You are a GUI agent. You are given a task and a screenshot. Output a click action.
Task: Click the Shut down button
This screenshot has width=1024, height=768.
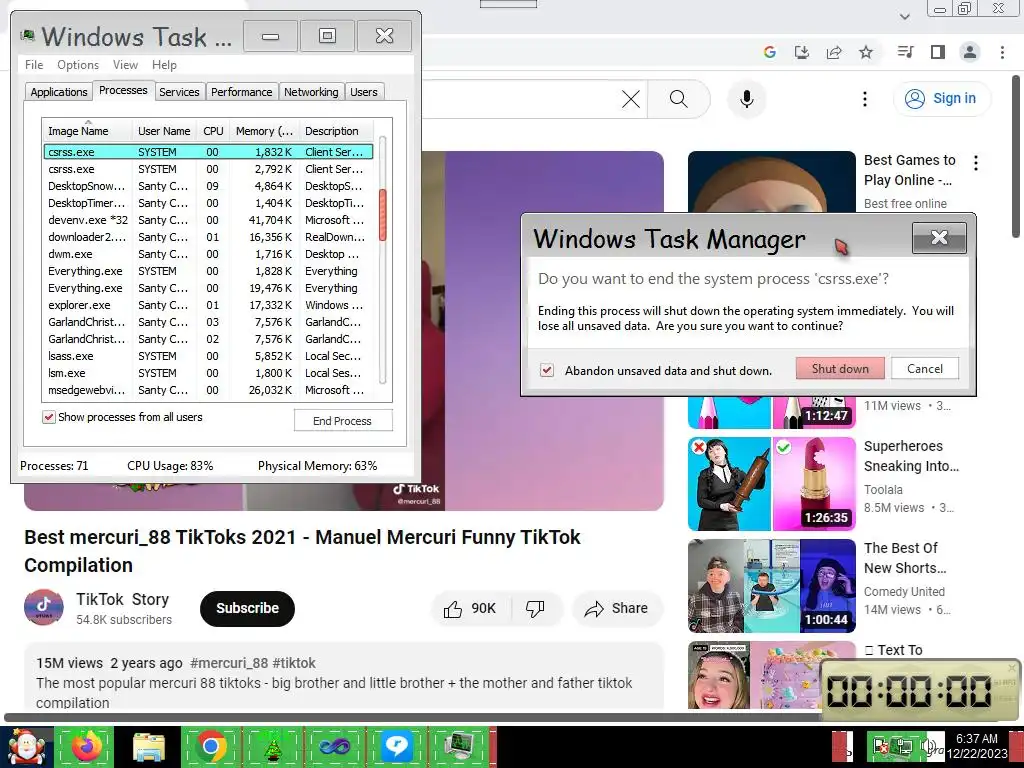pyautogui.click(x=840, y=368)
